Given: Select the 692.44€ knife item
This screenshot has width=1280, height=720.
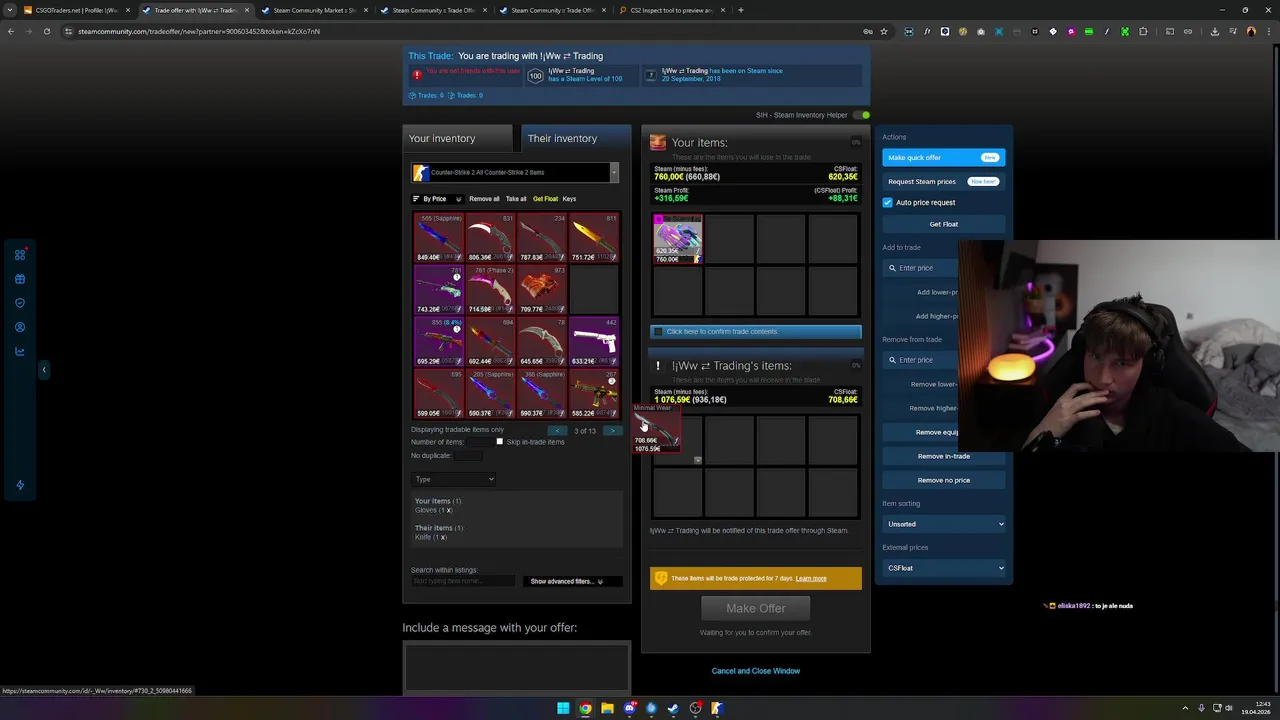Looking at the screenshot, I should [490, 342].
